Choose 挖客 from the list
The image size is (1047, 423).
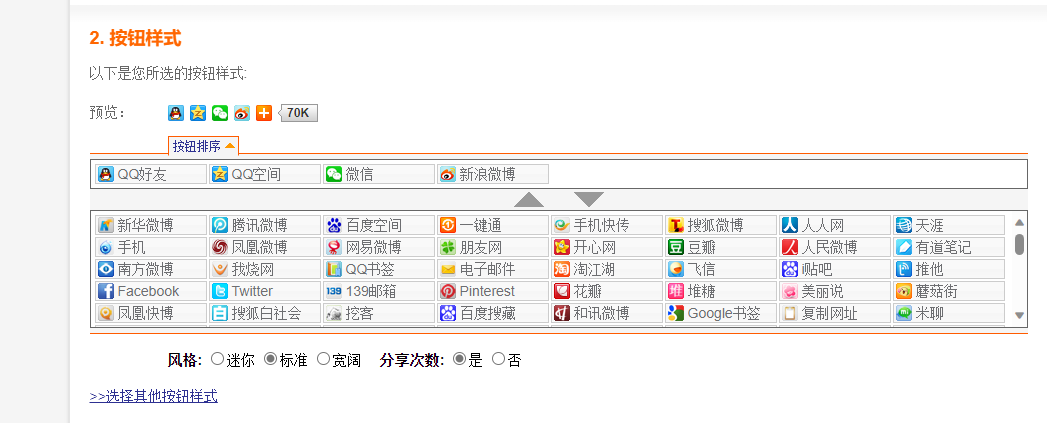(379, 313)
